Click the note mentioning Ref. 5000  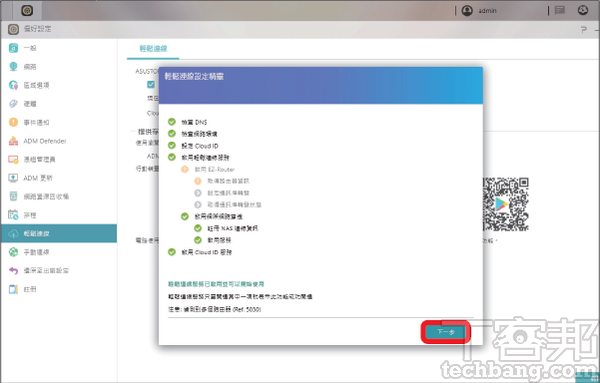(215, 309)
